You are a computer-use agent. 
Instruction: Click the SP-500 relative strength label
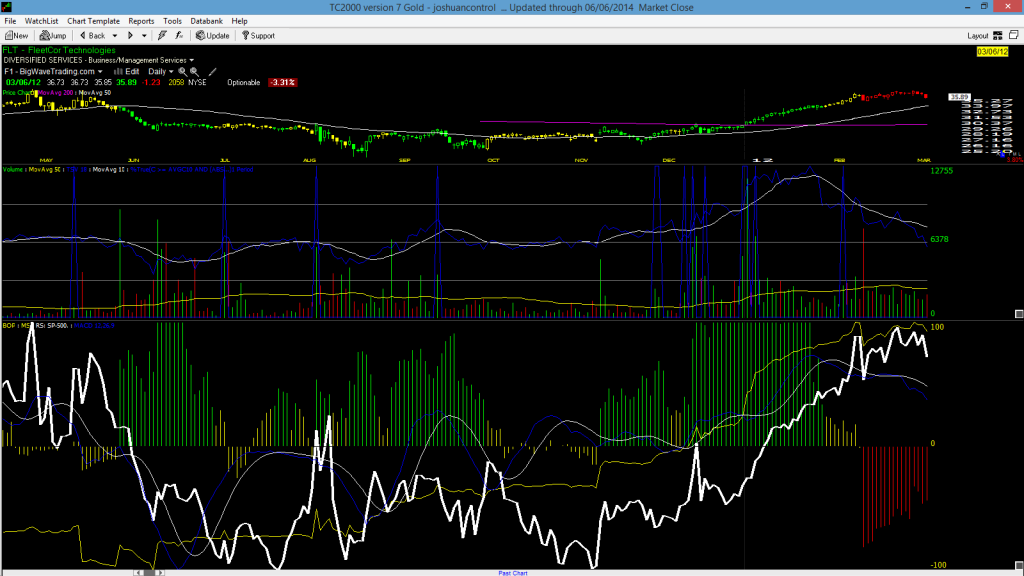point(52,325)
